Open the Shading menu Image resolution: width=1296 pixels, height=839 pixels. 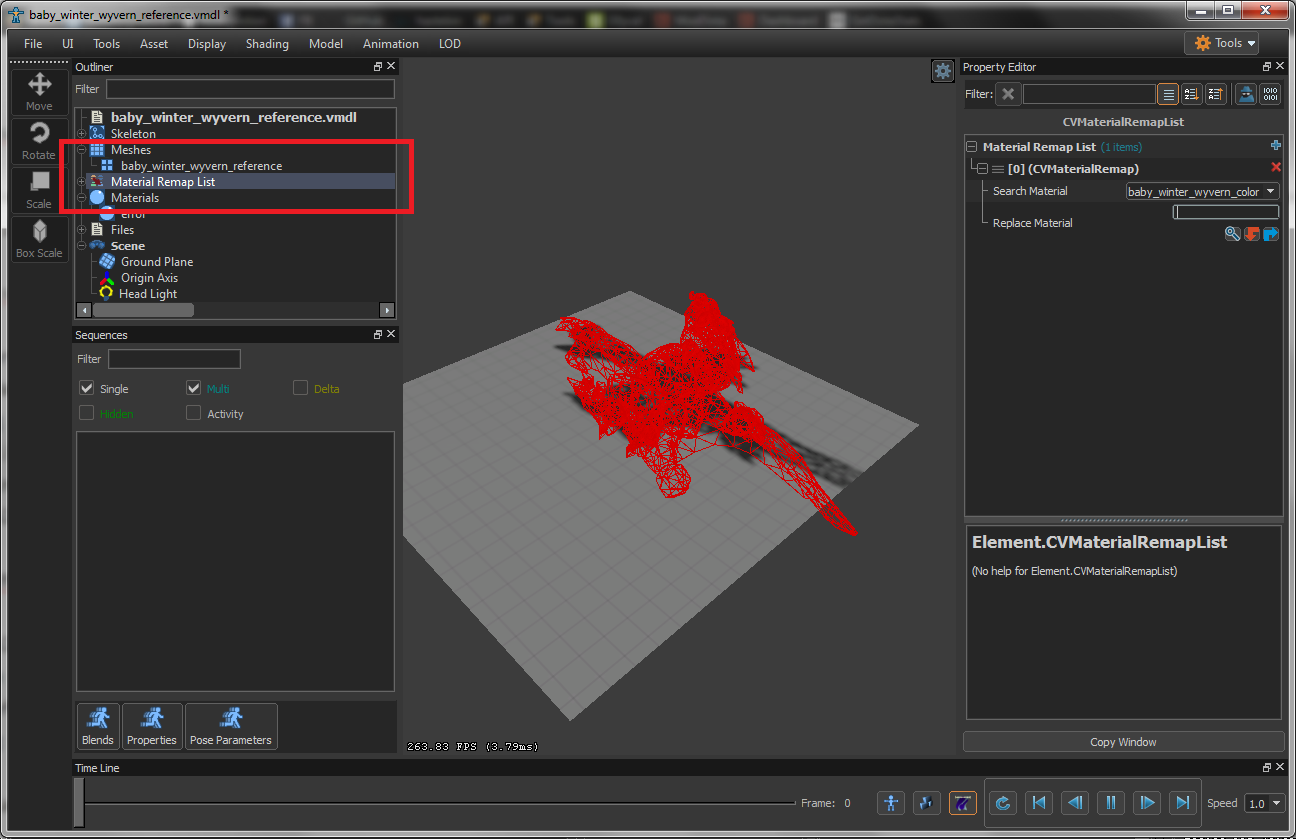[x=267, y=44]
